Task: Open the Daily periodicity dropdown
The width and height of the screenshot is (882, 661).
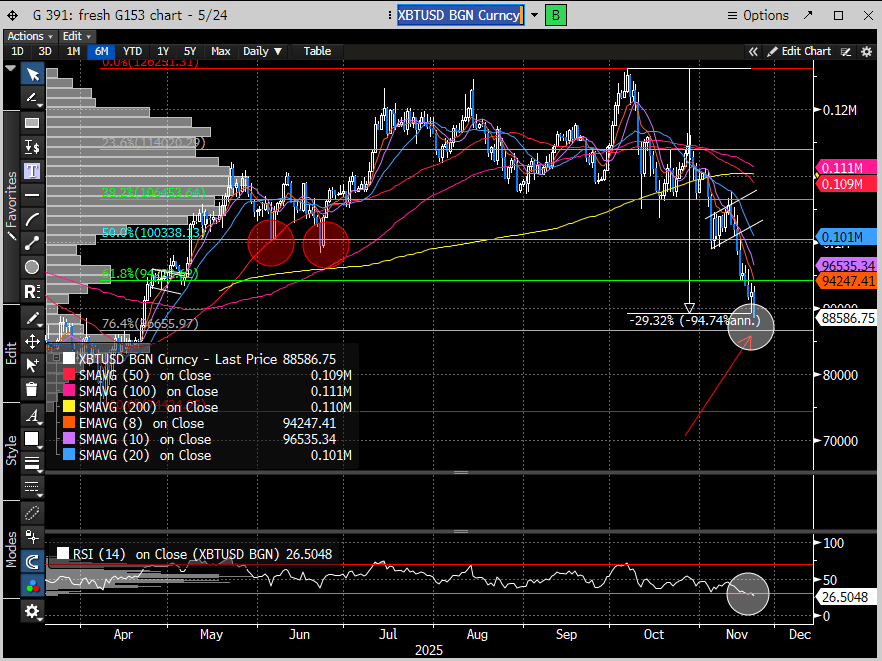Action: pyautogui.click(x=262, y=51)
